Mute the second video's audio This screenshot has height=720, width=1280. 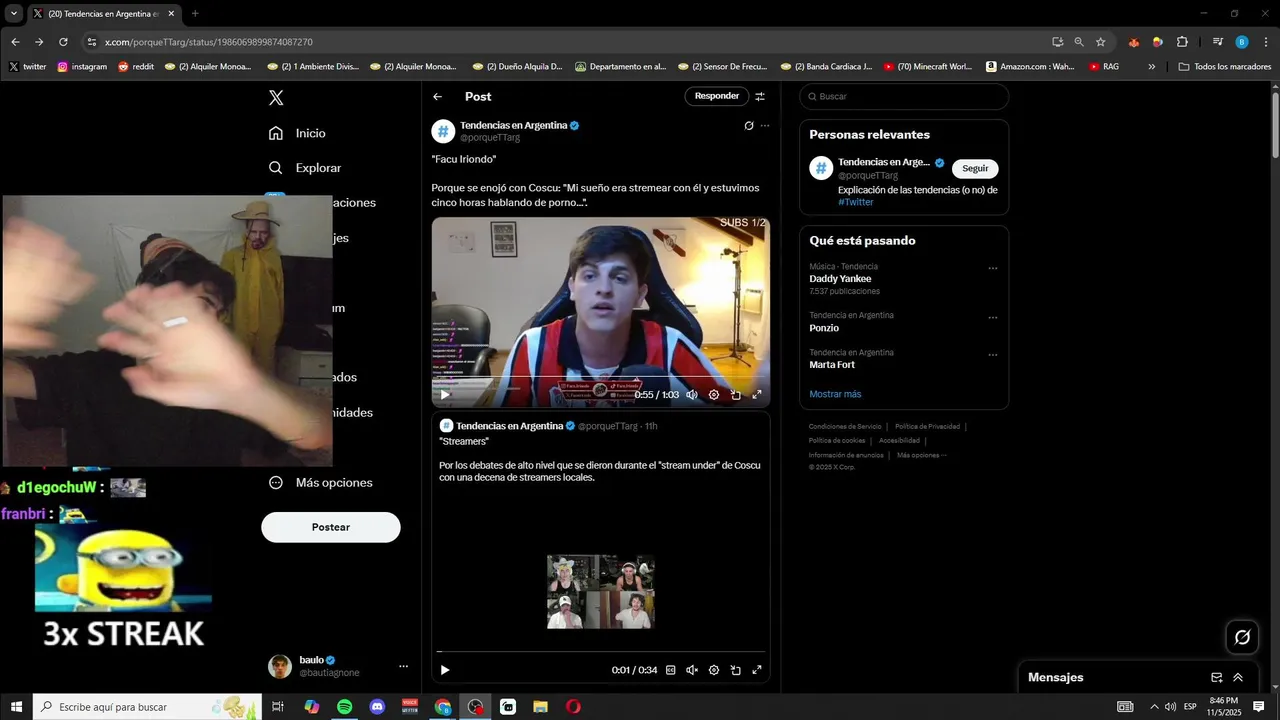(692, 670)
